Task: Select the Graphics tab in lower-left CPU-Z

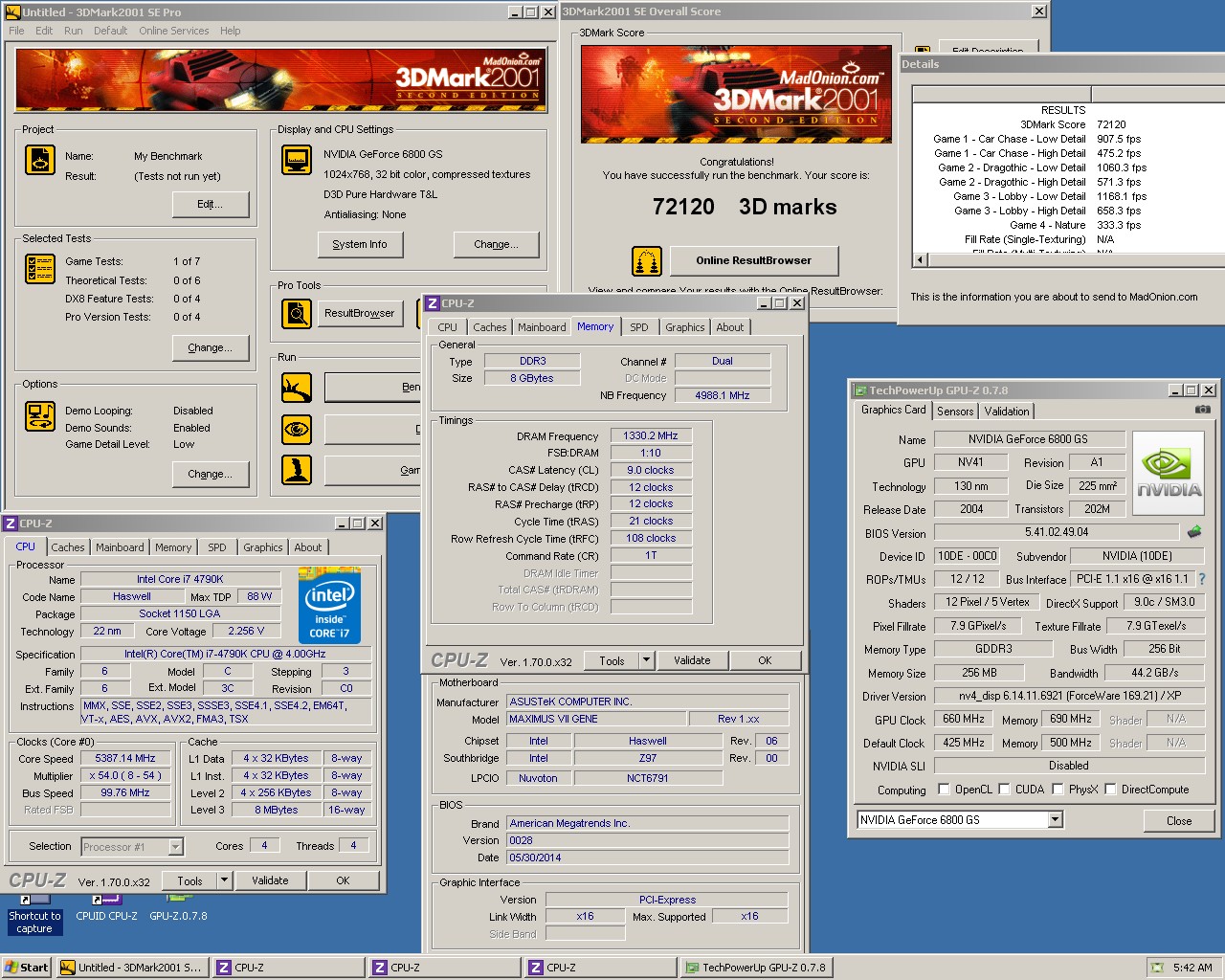Action: (263, 547)
